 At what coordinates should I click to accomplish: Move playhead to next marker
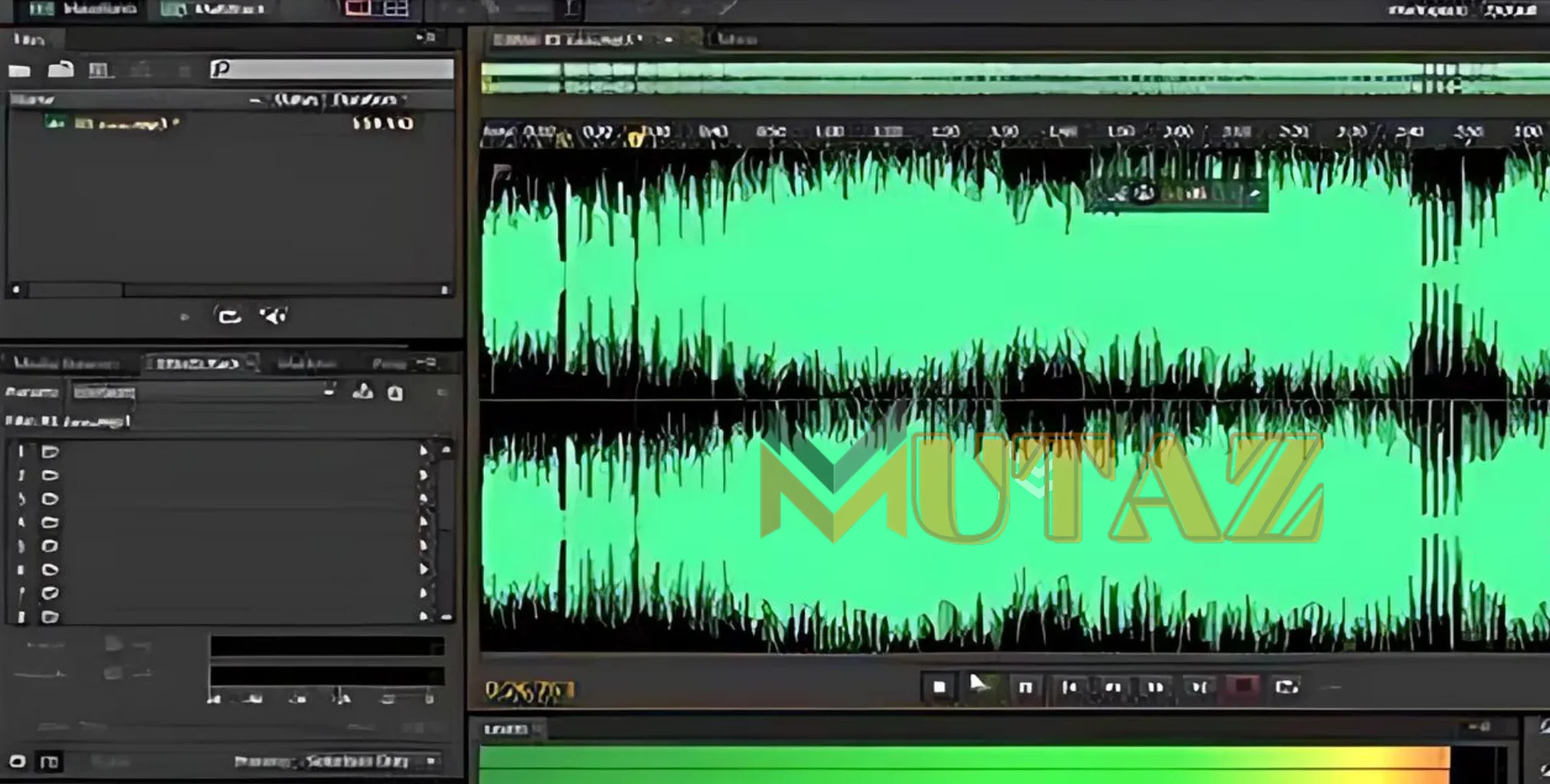click(x=1199, y=688)
